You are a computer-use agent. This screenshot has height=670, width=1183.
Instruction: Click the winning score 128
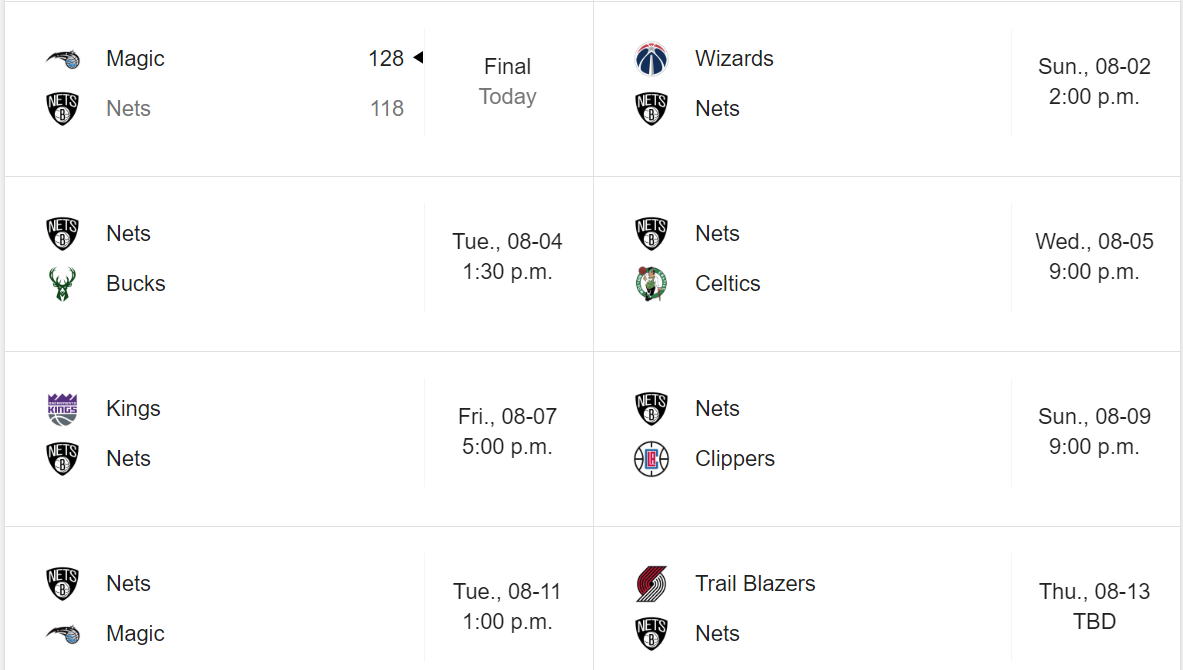click(x=386, y=59)
